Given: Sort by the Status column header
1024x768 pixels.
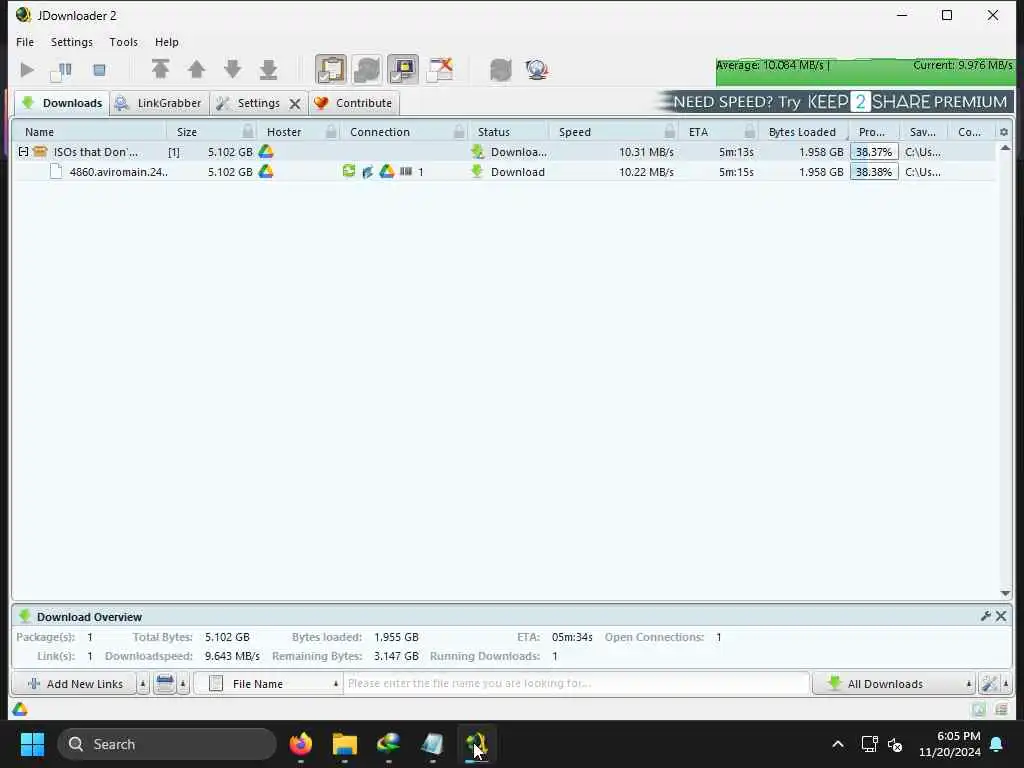Looking at the screenshot, I should tap(509, 132).
